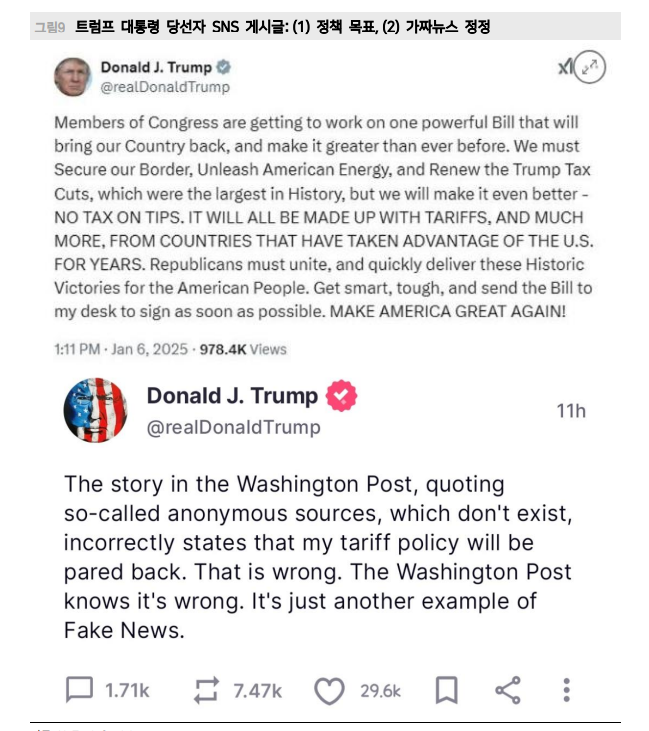Click the @realDonaldTrump handle on the top post
This screenshot has width=649, height=731.
coord(165,87)
